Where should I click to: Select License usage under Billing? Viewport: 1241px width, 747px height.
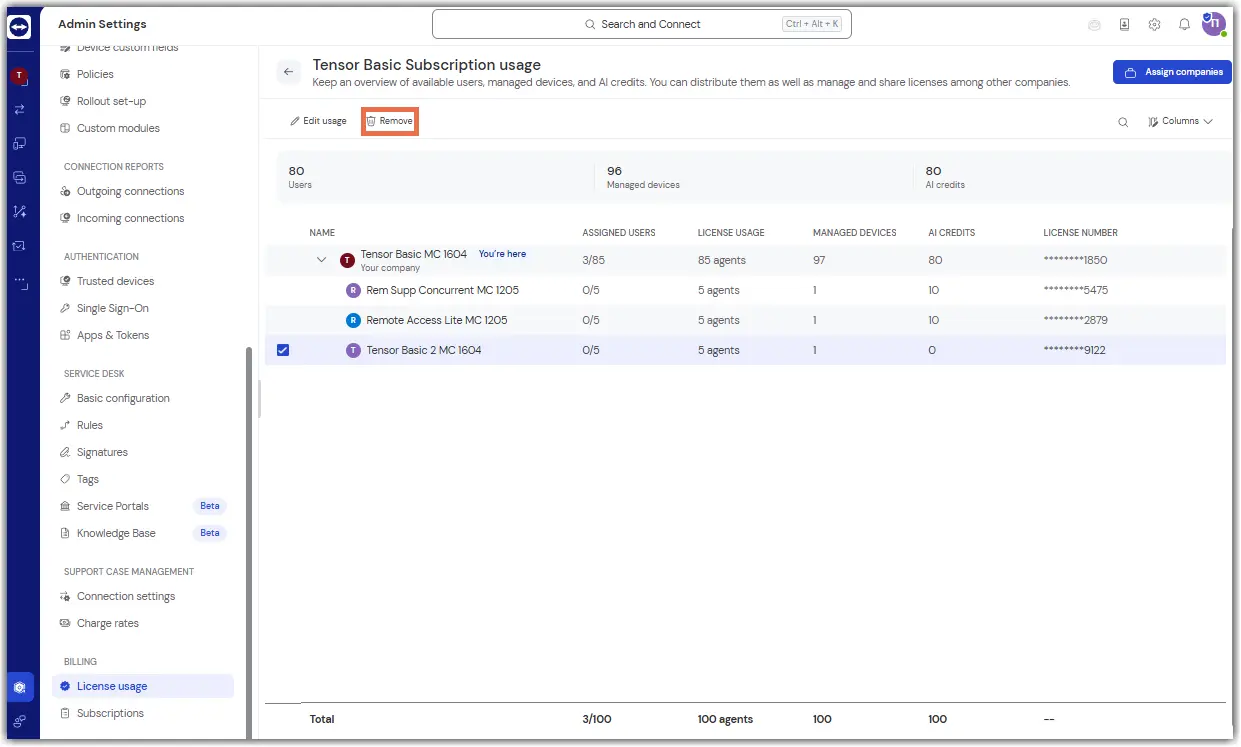143,686
